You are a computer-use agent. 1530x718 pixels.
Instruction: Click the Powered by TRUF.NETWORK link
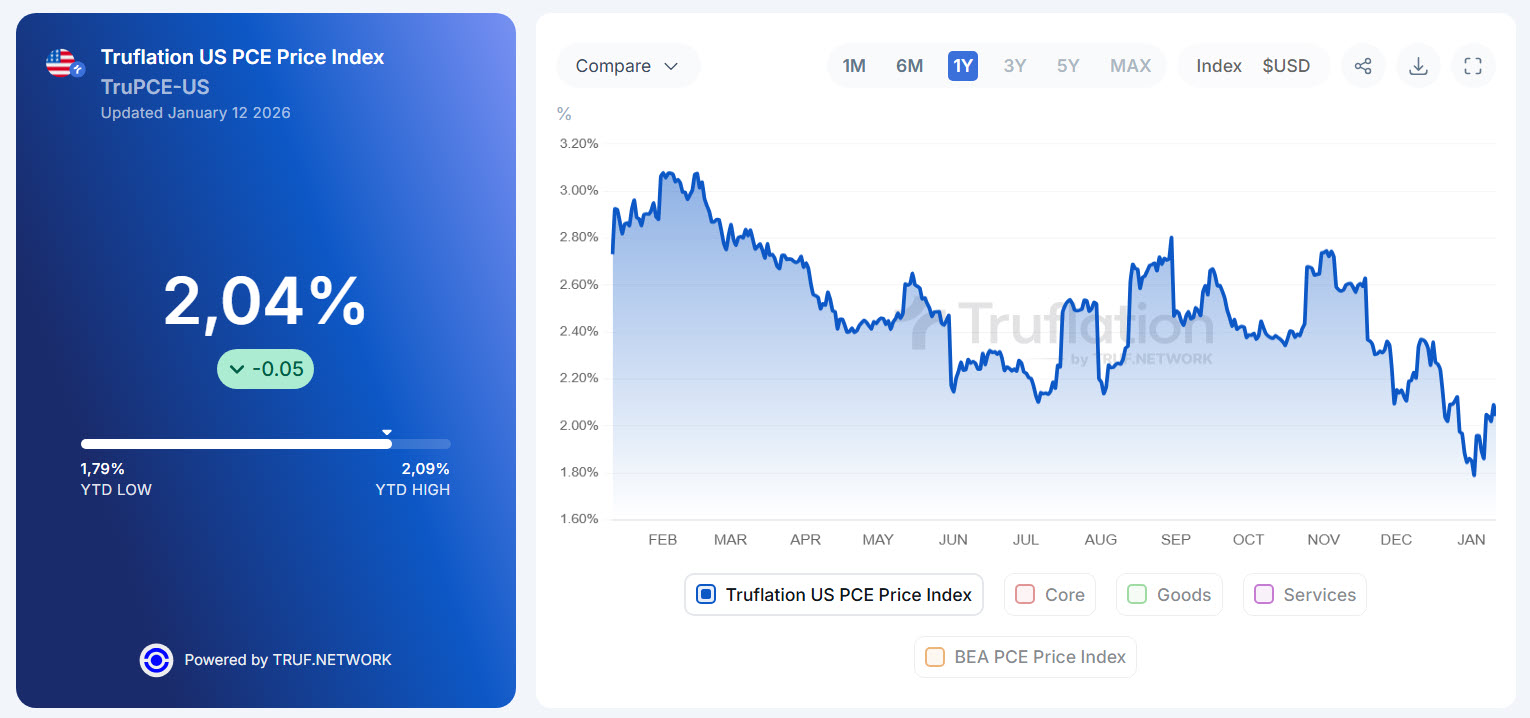tap(288, 660)
